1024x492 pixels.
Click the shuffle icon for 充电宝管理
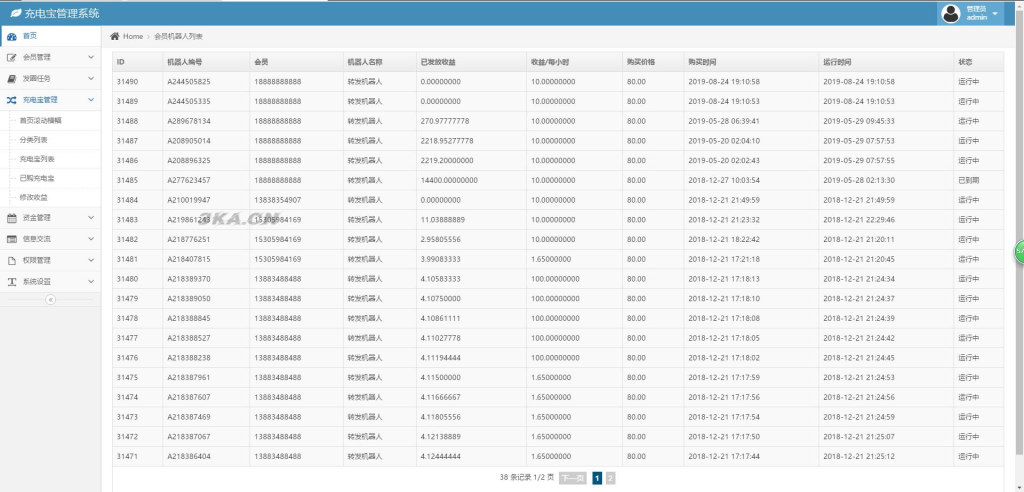[11, 100]
